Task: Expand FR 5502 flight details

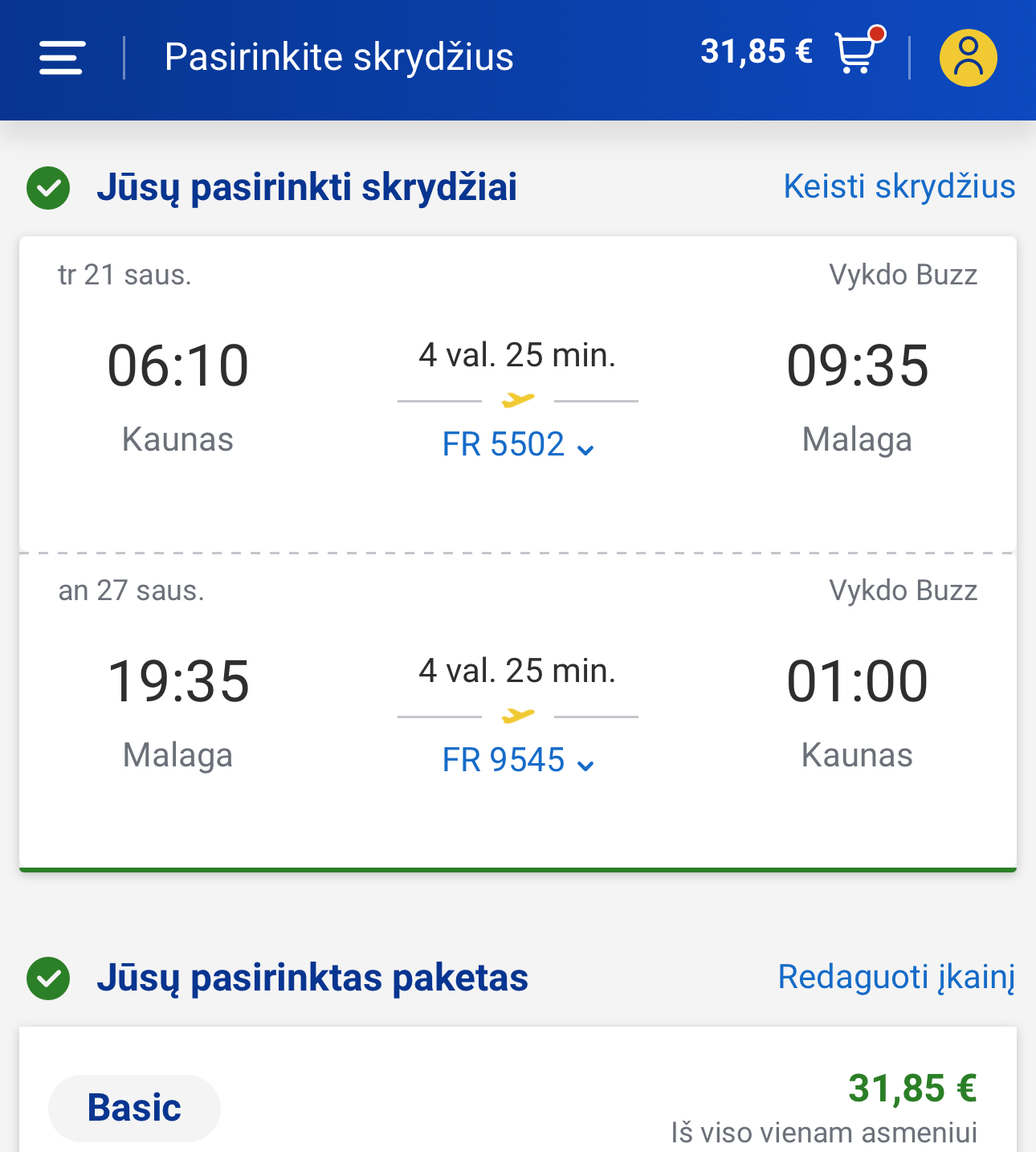Action: coord(504,444)
